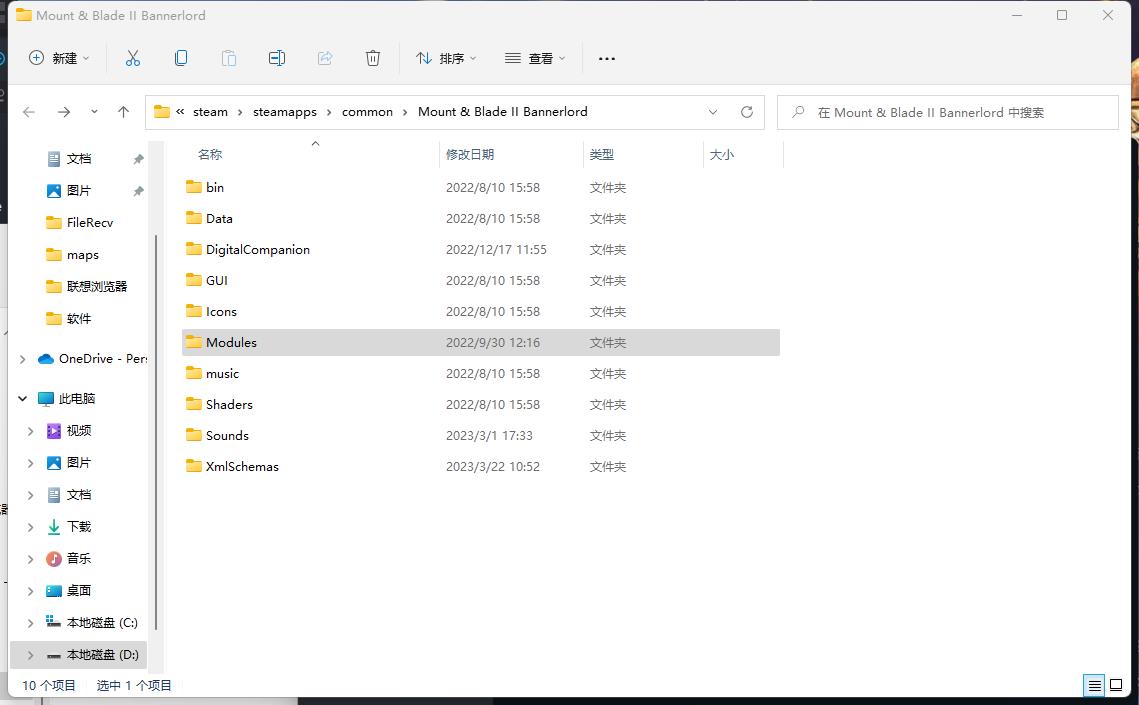
Task: Click the Sounds folder icon
Action: coord(193,435)
